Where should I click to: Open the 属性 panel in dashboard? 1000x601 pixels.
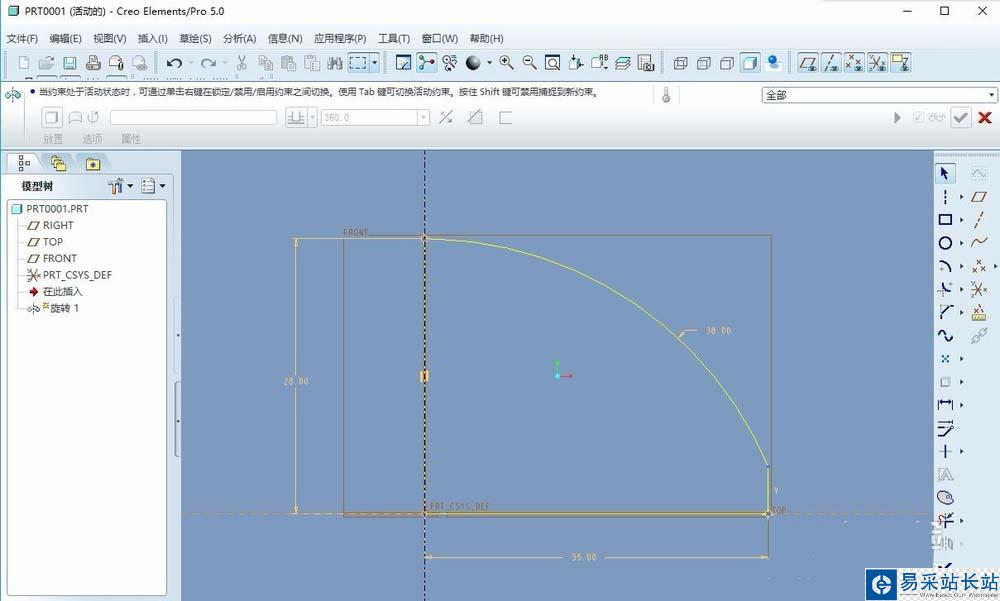(131, 138)
